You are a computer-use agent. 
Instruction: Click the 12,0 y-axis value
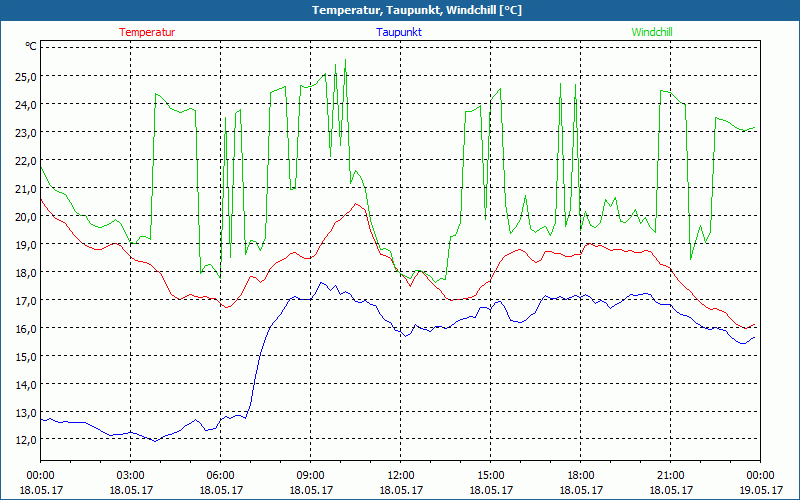(x=25, y=440)
